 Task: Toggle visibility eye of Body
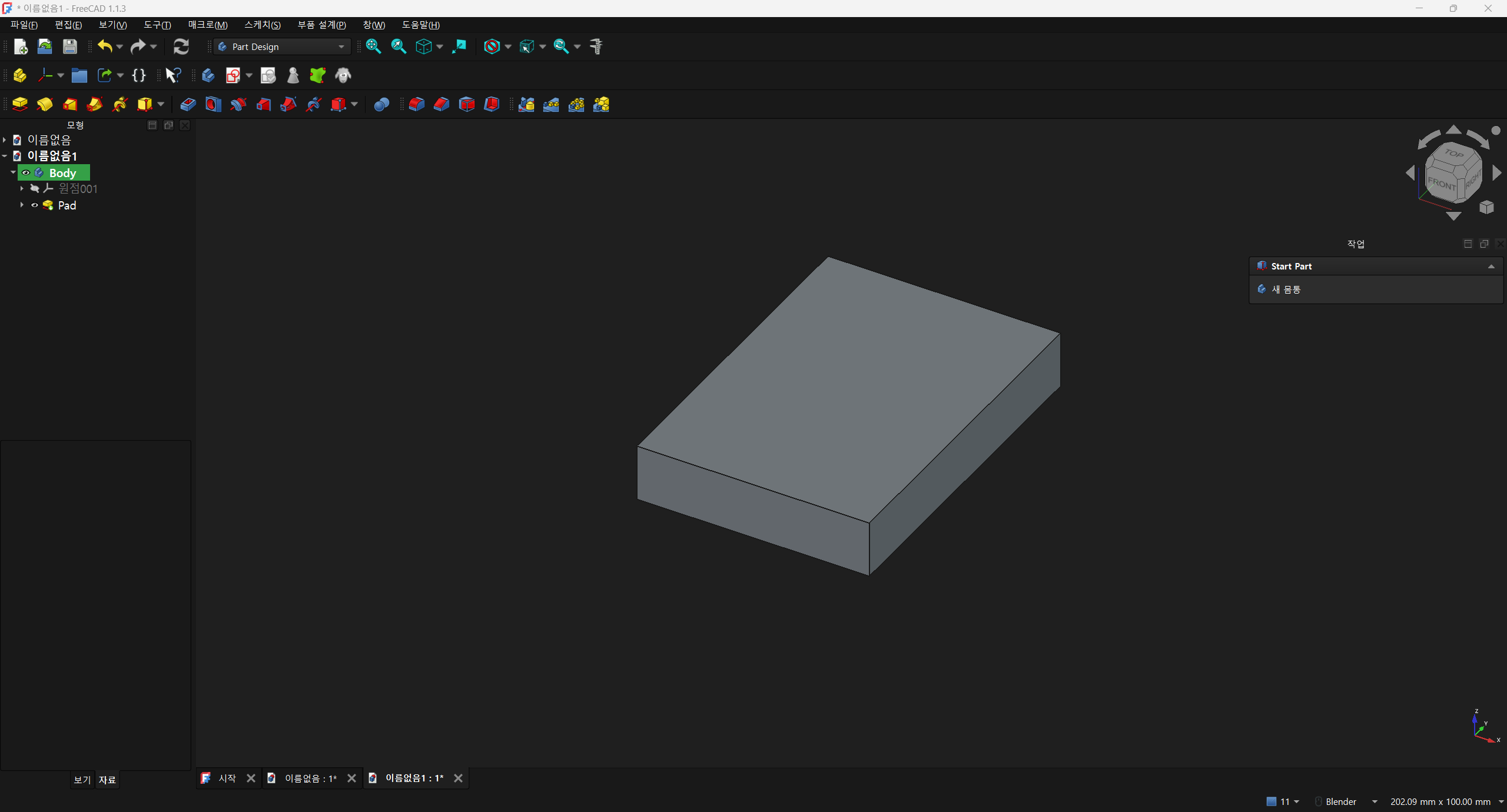pyautogui.click(x=26, y=173)
